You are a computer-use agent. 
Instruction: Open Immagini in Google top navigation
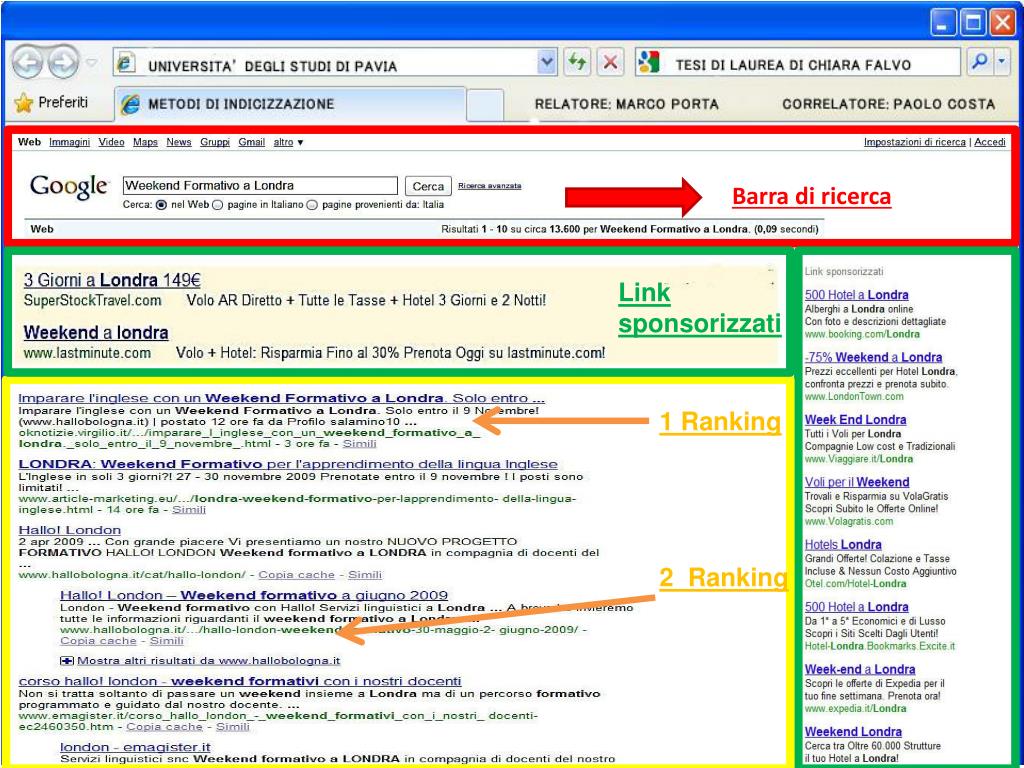[69, 142]
